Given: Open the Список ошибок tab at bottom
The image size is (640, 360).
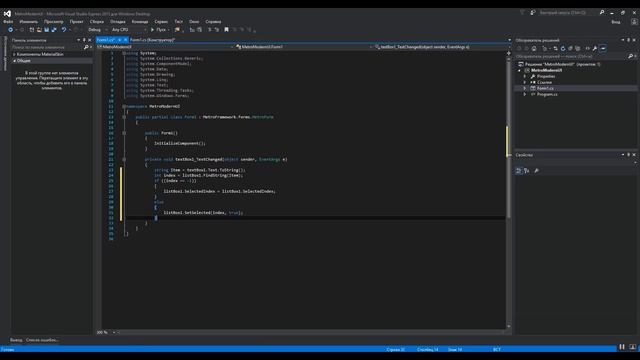Looking at the screenshot, I should click(42, 340).
